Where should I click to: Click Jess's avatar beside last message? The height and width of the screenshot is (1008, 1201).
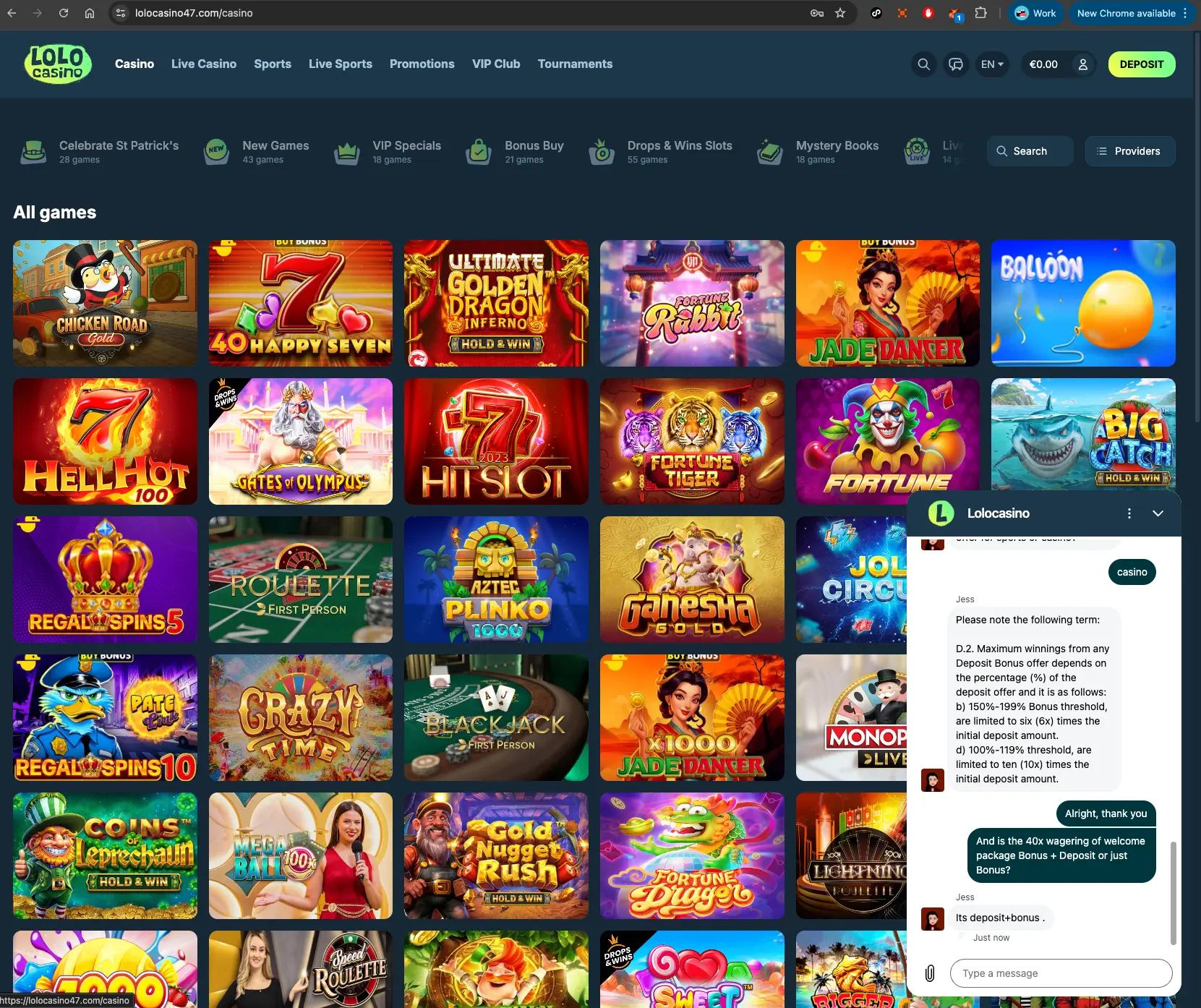point(933,918)
